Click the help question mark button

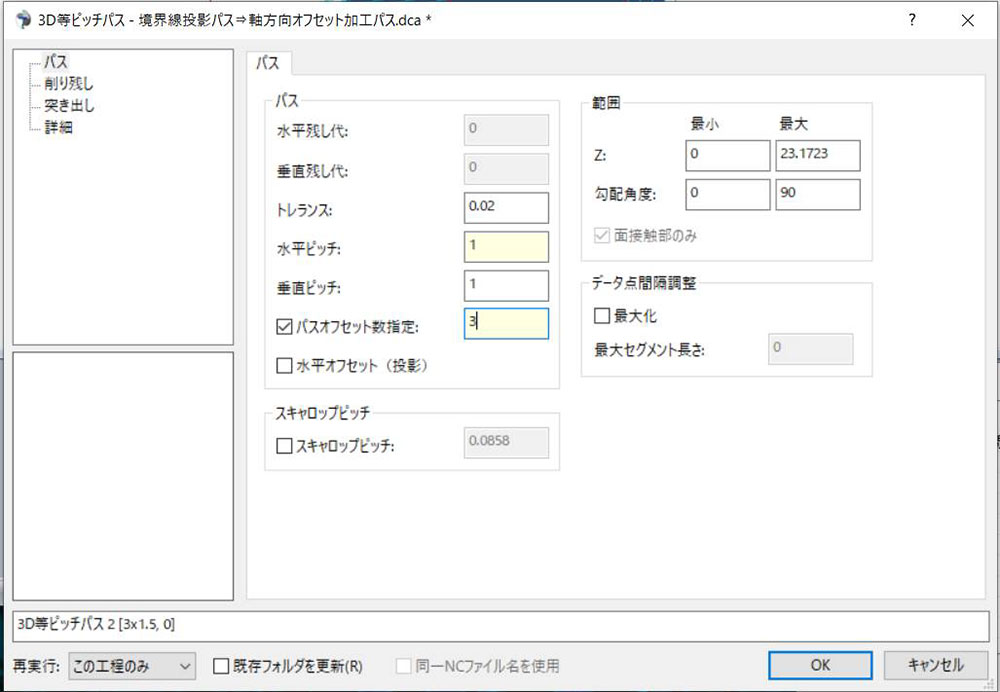point(911,20)
